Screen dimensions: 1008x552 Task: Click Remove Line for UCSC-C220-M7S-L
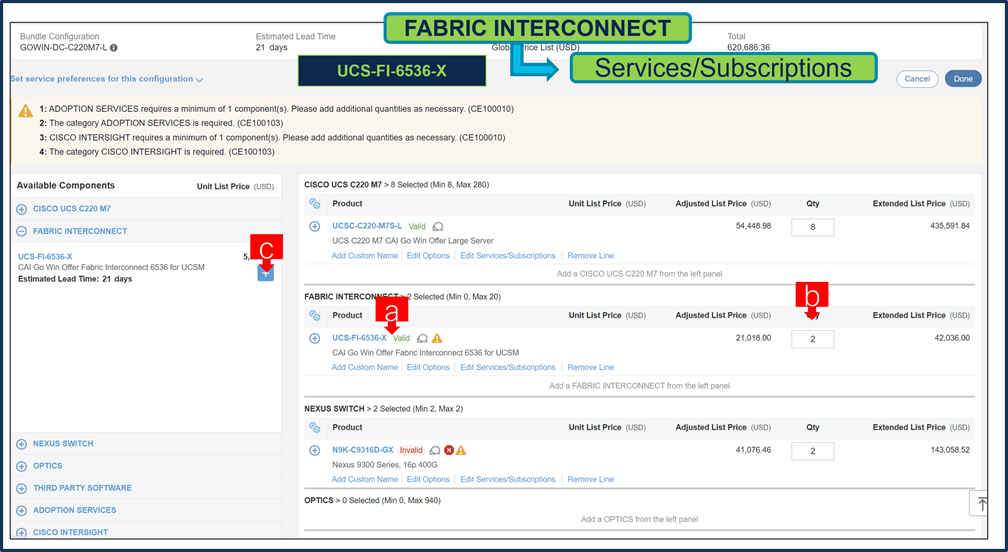click(x=591, y=256)
